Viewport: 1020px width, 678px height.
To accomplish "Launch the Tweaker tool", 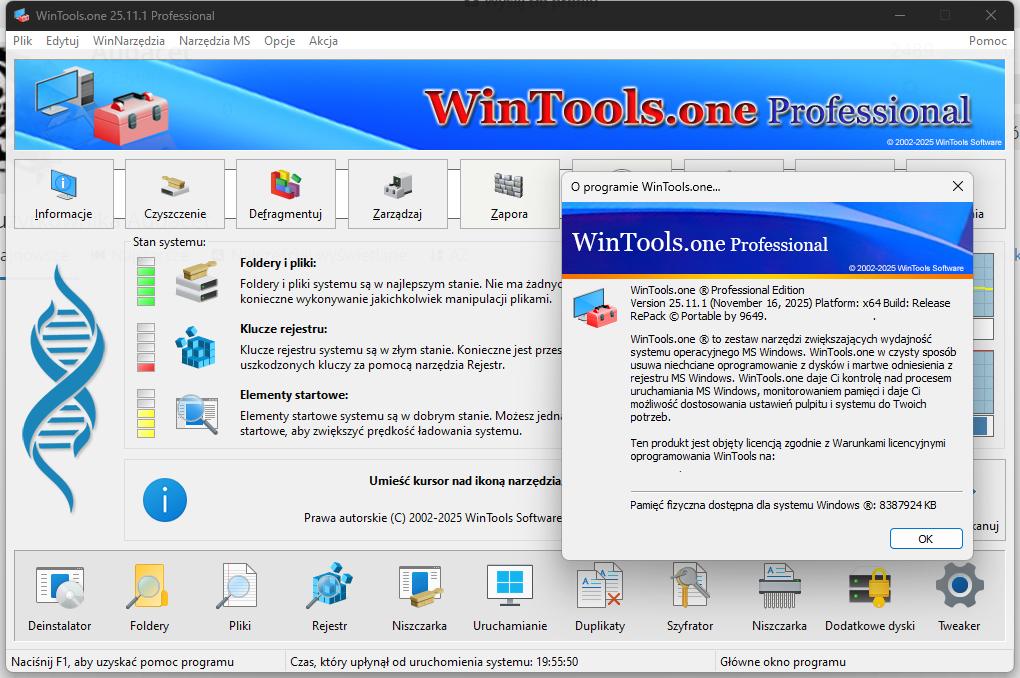I will click(x=959, y=597).
